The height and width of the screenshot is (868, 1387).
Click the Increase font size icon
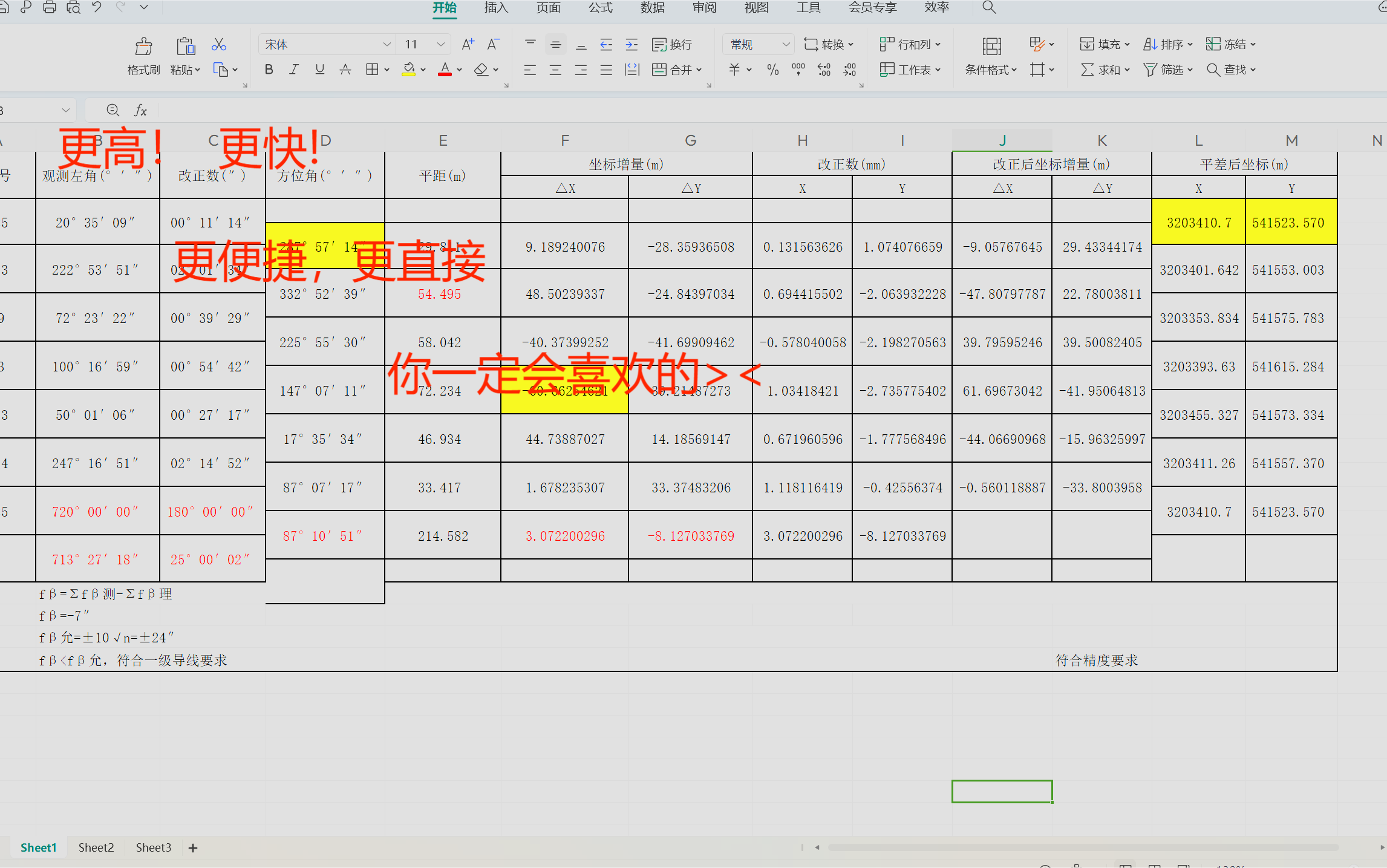[x=468, y=45]
